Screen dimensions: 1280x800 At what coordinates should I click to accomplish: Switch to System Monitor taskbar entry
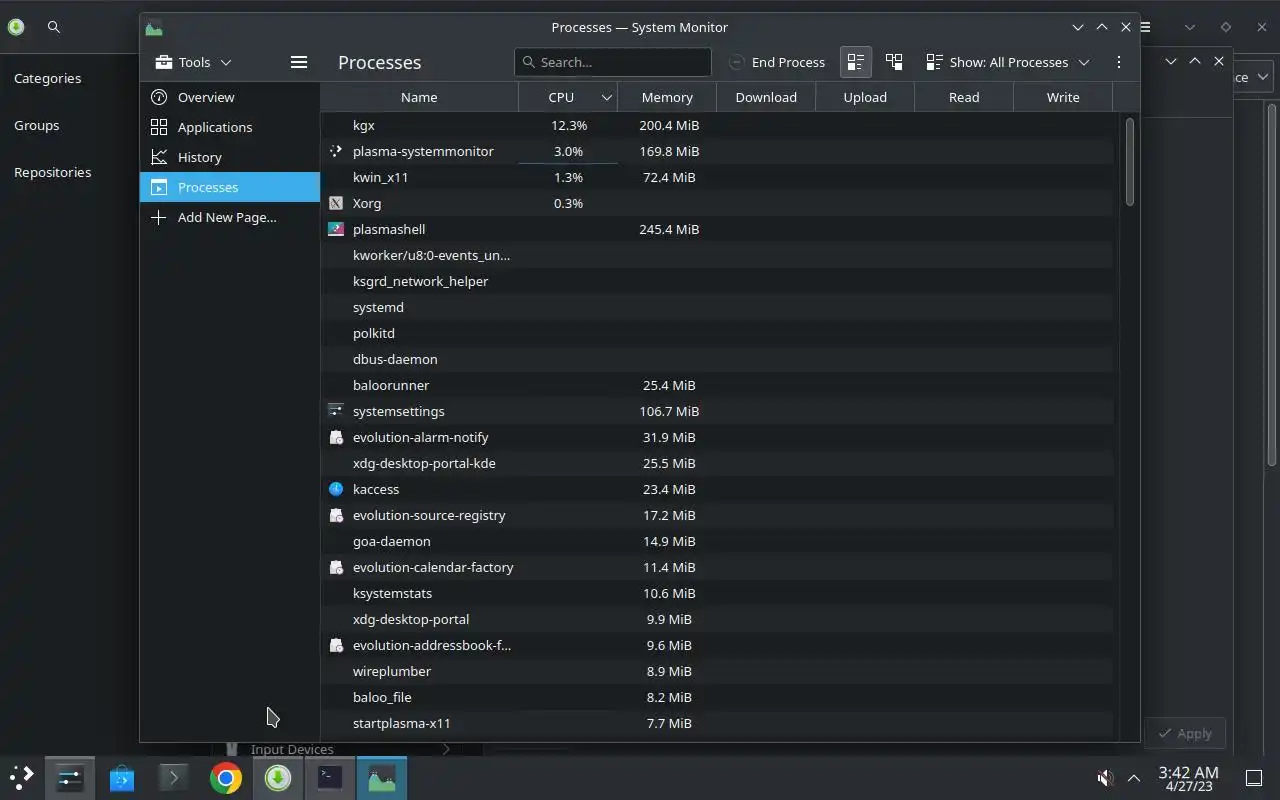(382, 777)
